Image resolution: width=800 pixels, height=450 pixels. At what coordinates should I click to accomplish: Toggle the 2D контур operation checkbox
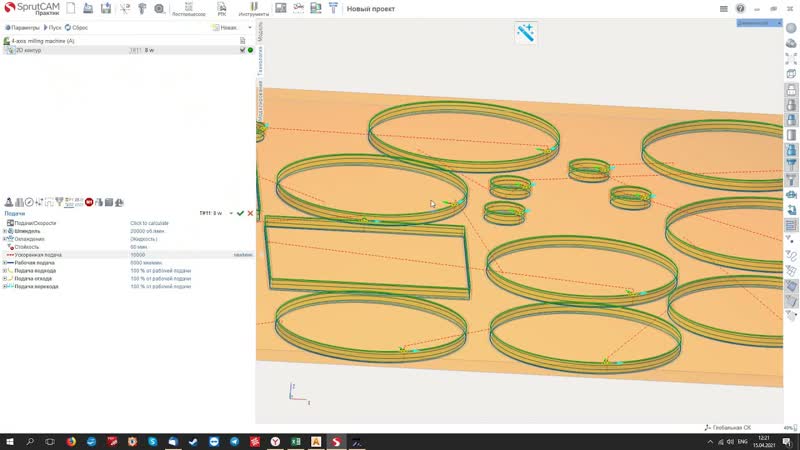click(242, 50)
